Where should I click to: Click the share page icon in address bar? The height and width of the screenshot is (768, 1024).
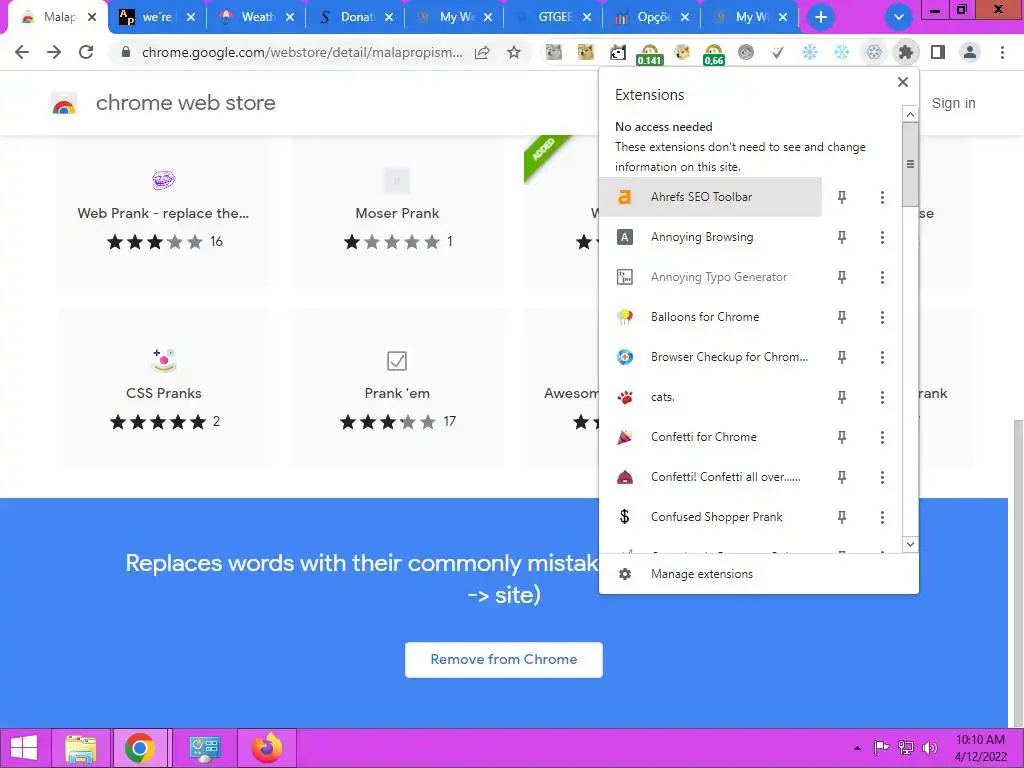[482, 52]
